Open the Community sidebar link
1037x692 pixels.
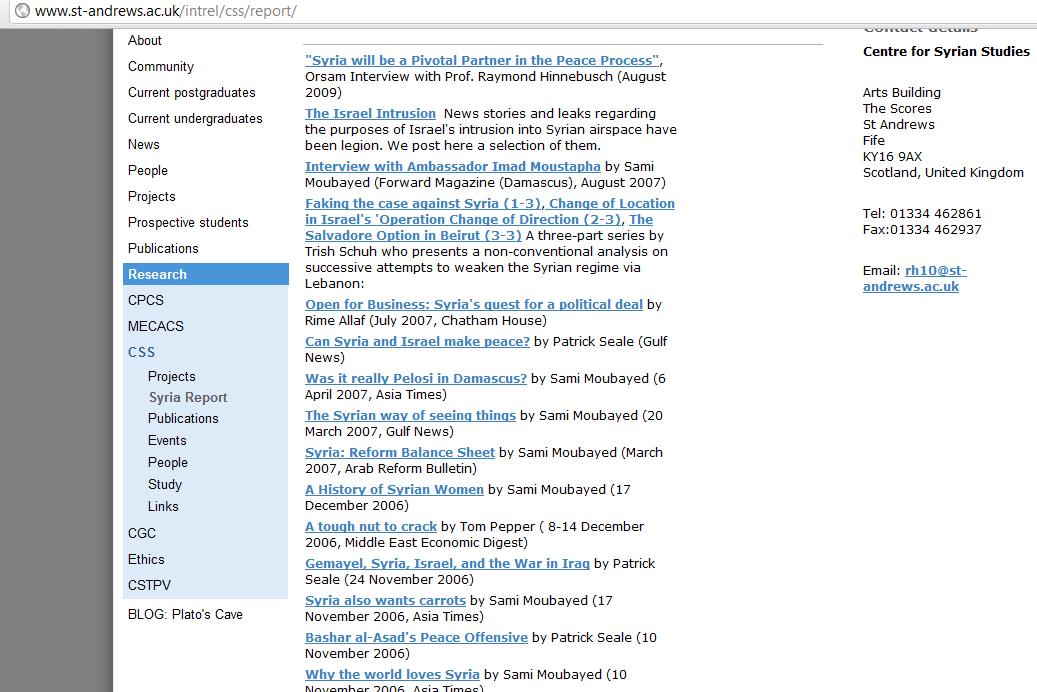pyautogui.click(x=161, y=66)
